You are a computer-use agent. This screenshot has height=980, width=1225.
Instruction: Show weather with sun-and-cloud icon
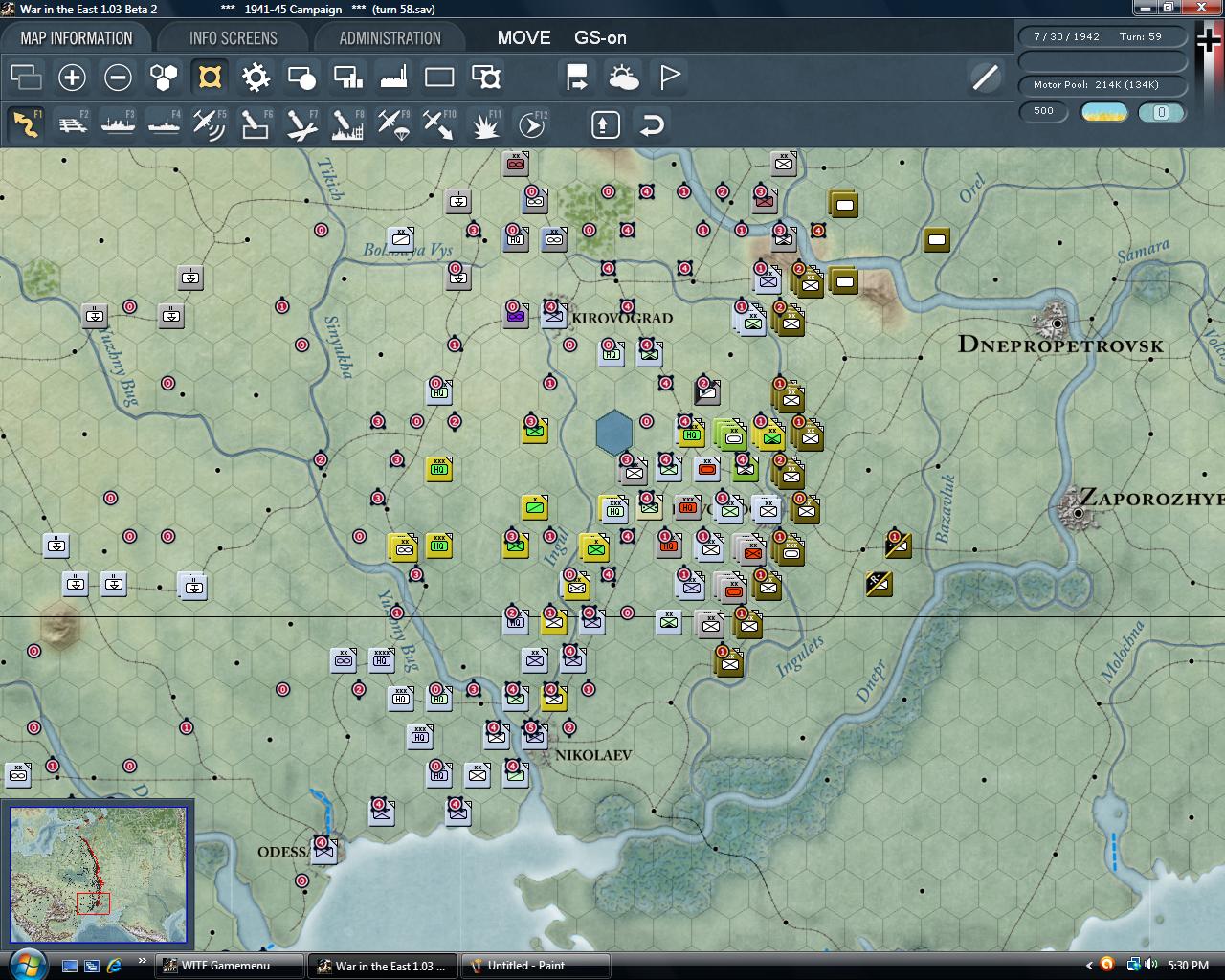[623, 77]
